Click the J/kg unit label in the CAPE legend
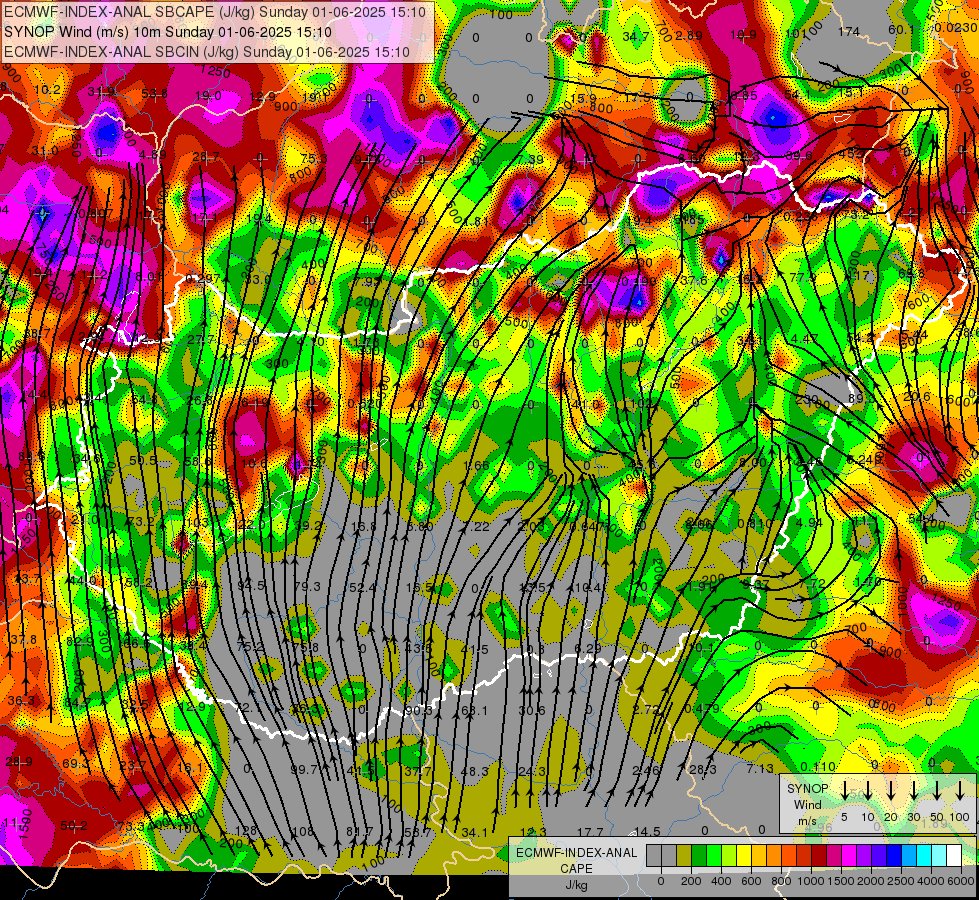 (x=576, y=885)
